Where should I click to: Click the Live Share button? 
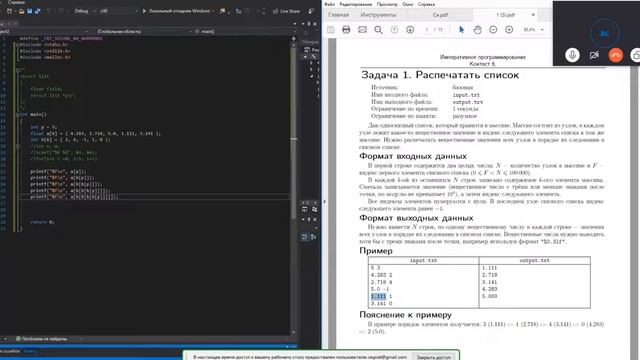click(x=286, y=11)
